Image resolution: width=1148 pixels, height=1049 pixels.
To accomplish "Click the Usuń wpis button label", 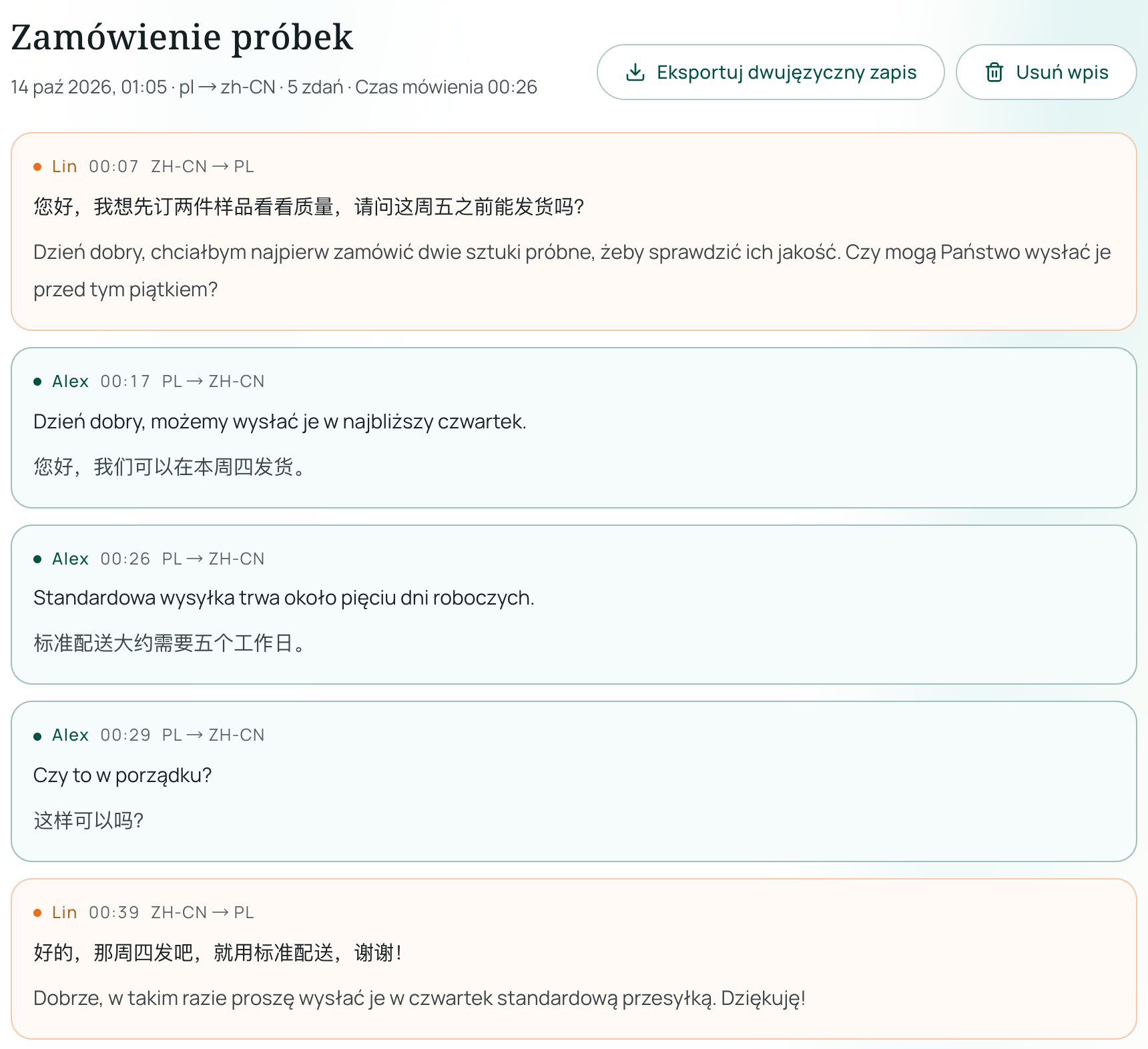I will pos(1062,72).
